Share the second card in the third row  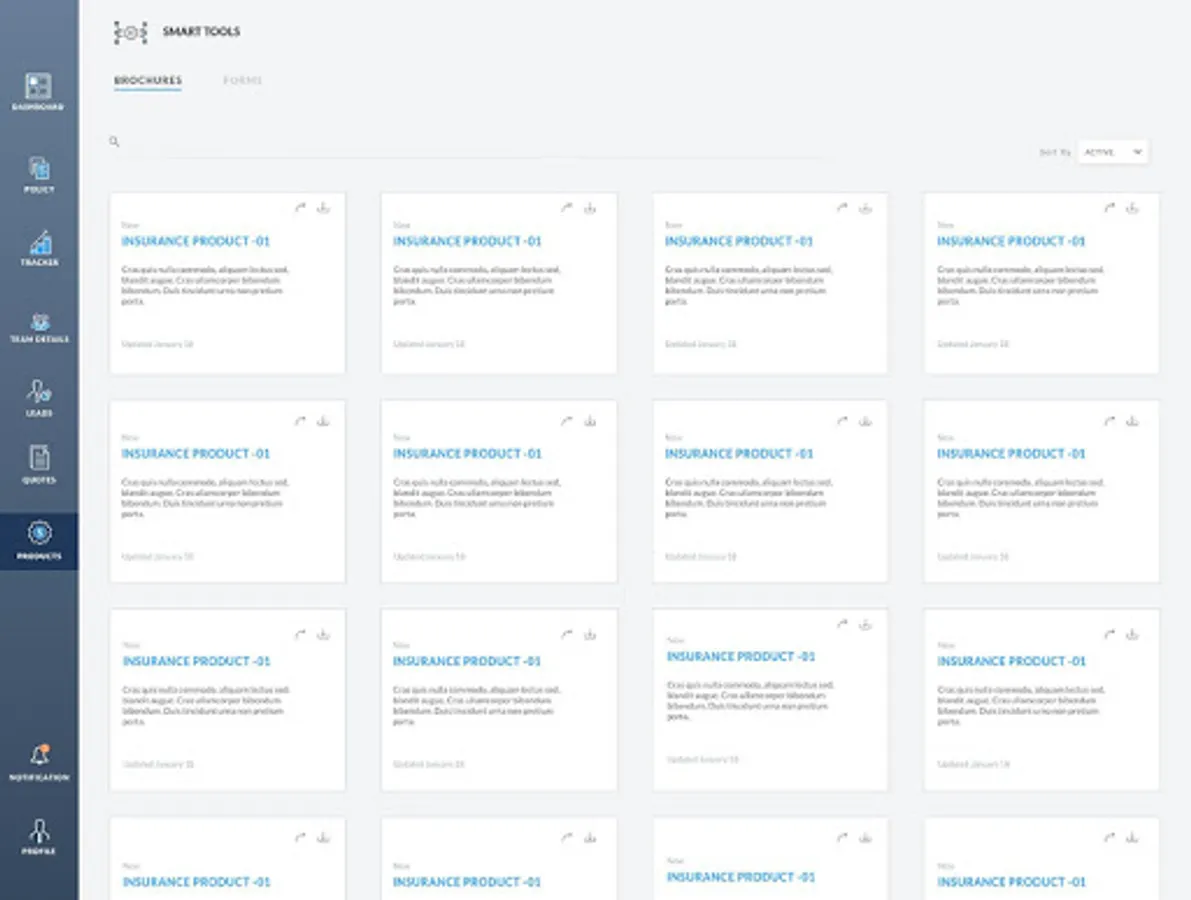click(567, 634)
